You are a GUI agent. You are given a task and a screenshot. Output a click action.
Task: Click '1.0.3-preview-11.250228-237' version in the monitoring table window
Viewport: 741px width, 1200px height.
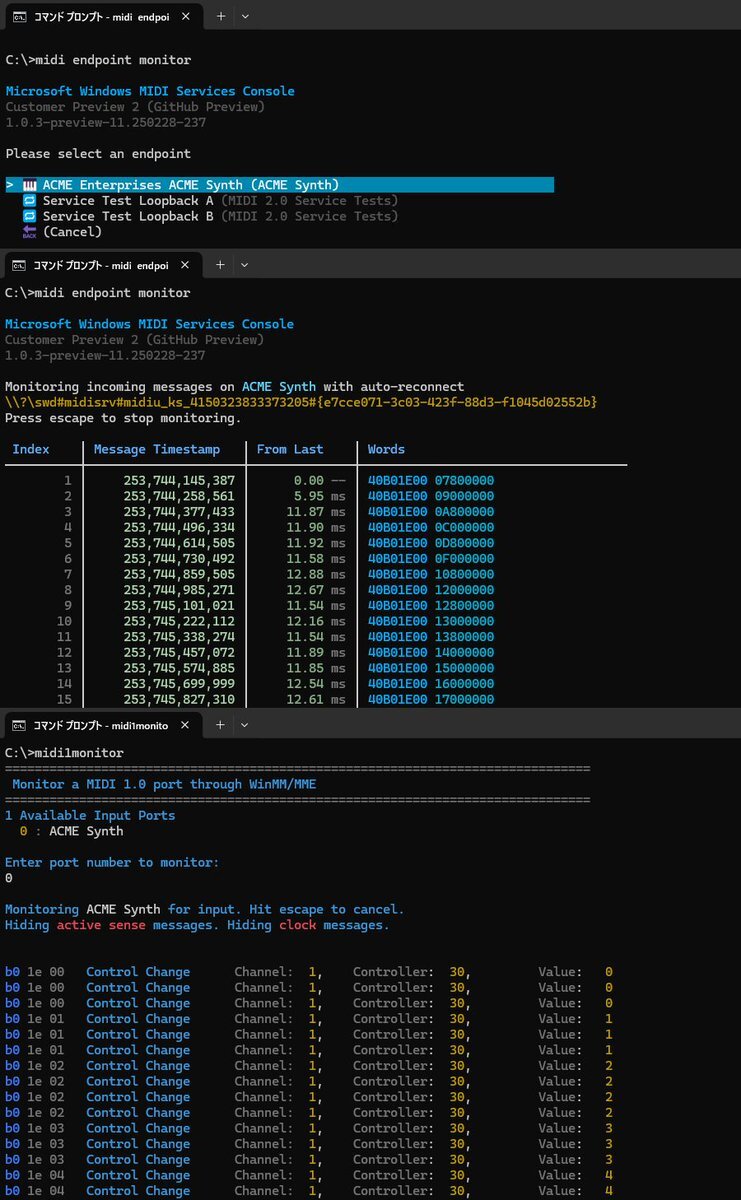coord(105,355)
